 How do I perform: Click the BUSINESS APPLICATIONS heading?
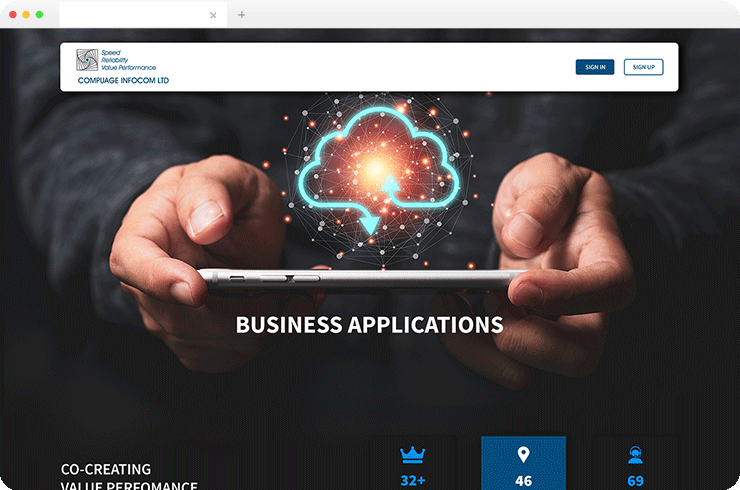coord(370,325)
